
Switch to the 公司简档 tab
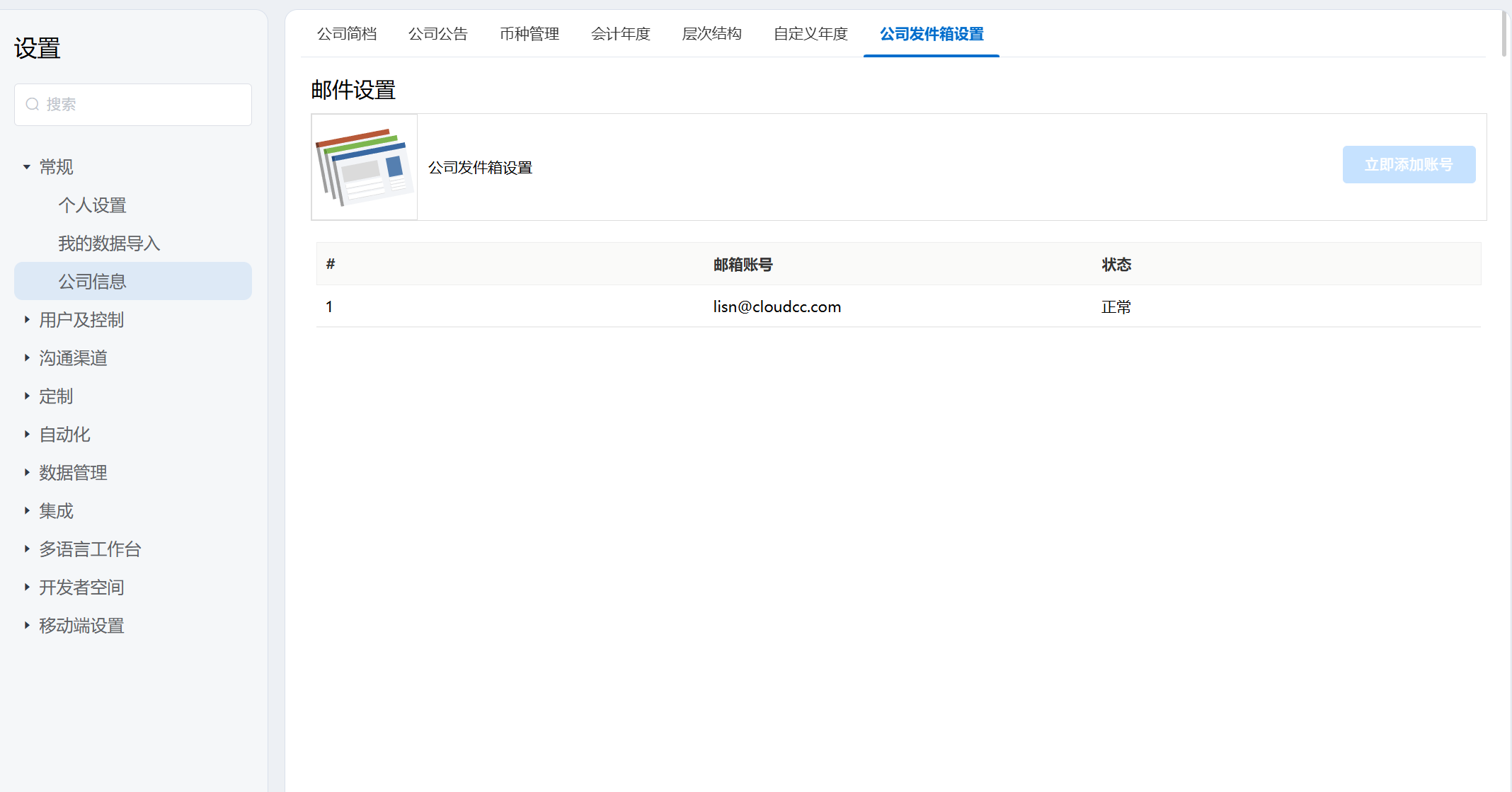pos(347,34)
